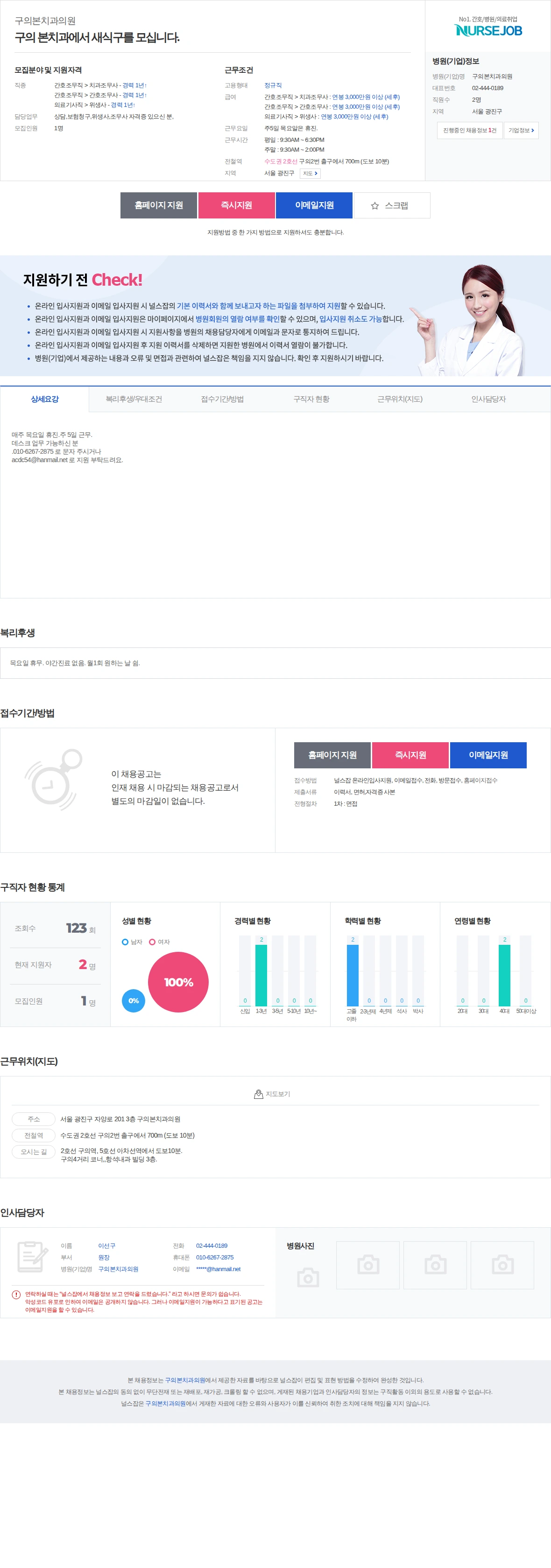
Task: Click the masked @hanmail.net email link
Action: (x=218, y=1269)
